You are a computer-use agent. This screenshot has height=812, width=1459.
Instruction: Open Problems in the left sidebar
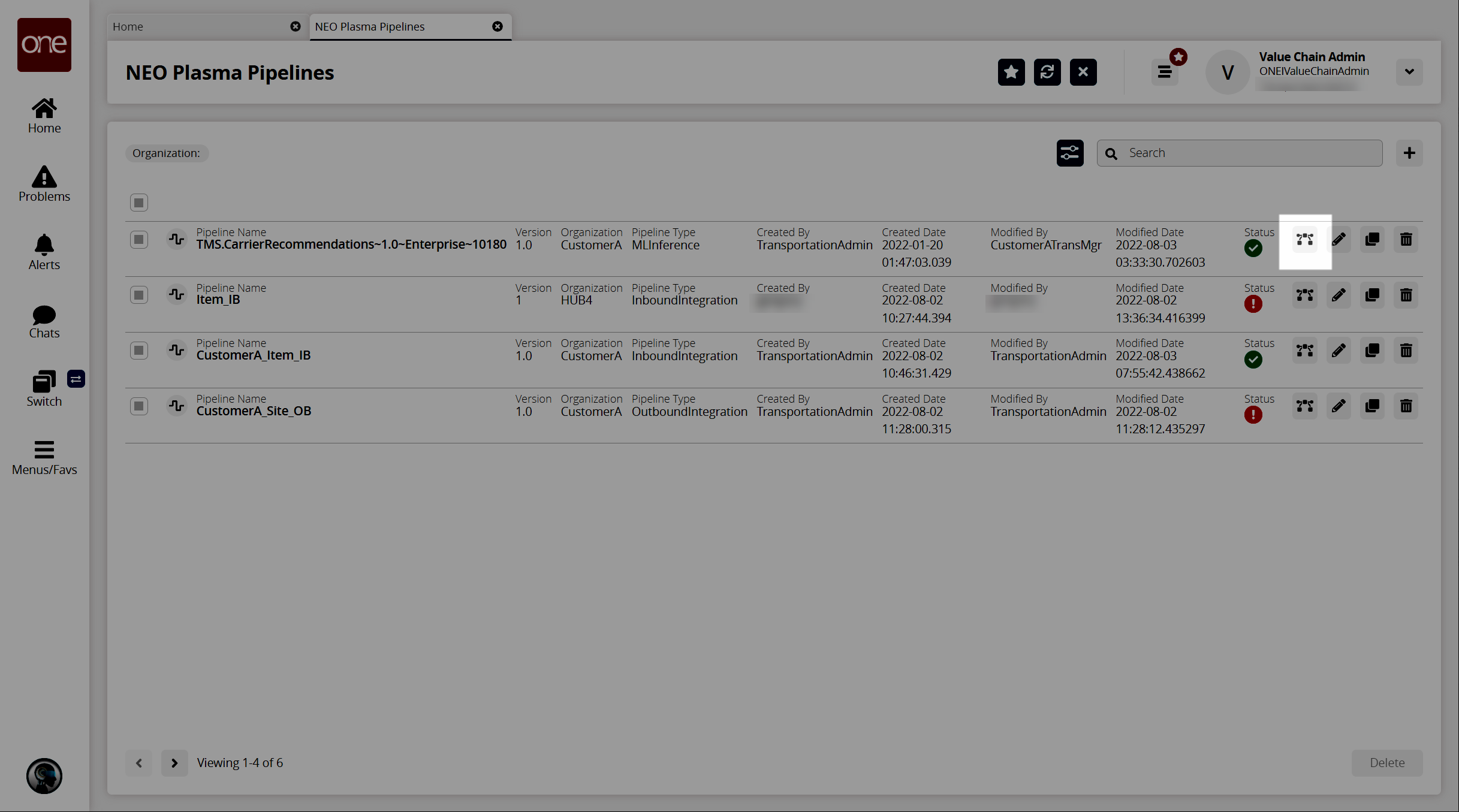tap(44, 184)
